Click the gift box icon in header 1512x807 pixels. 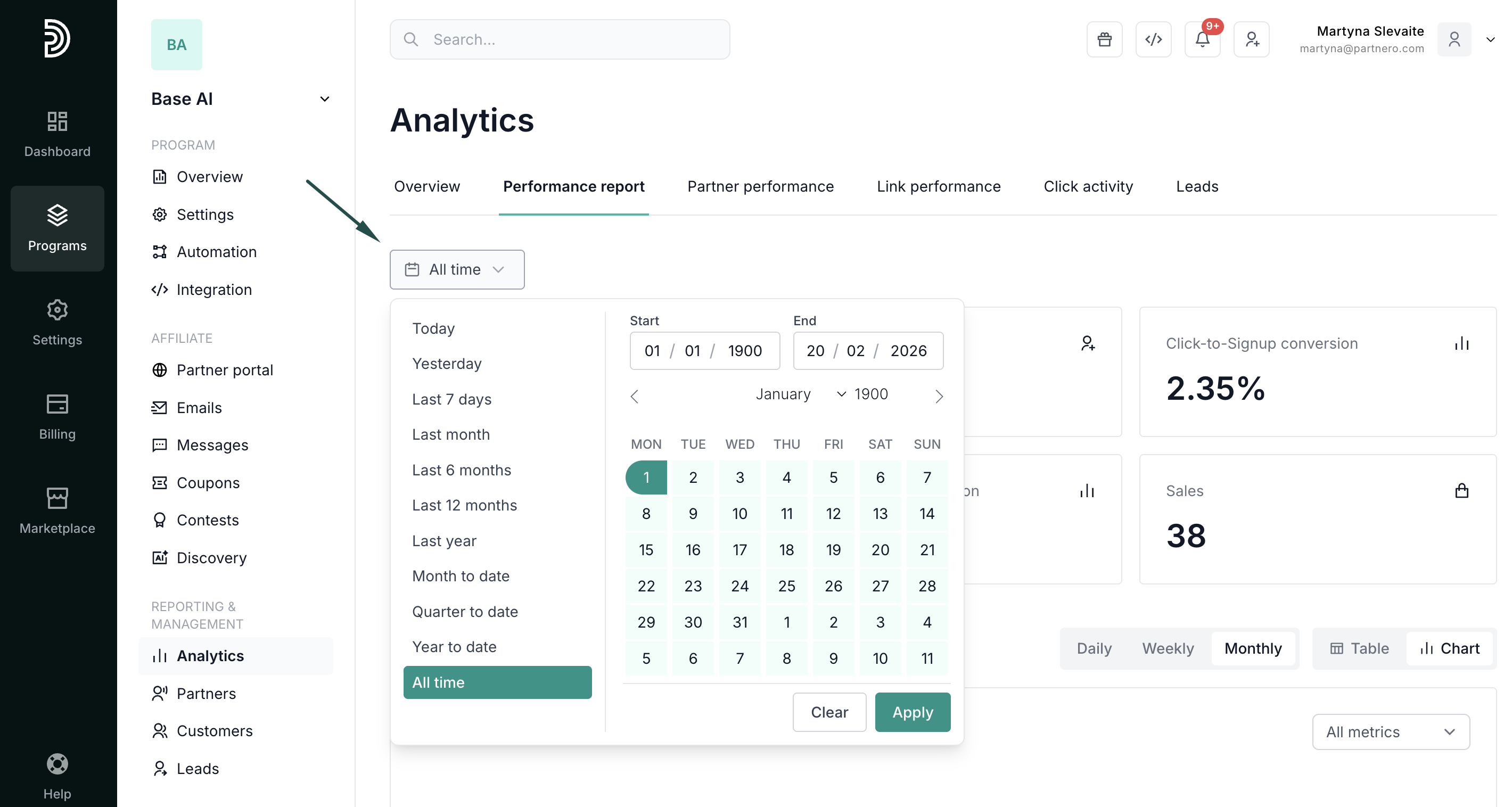[1104, 39]
